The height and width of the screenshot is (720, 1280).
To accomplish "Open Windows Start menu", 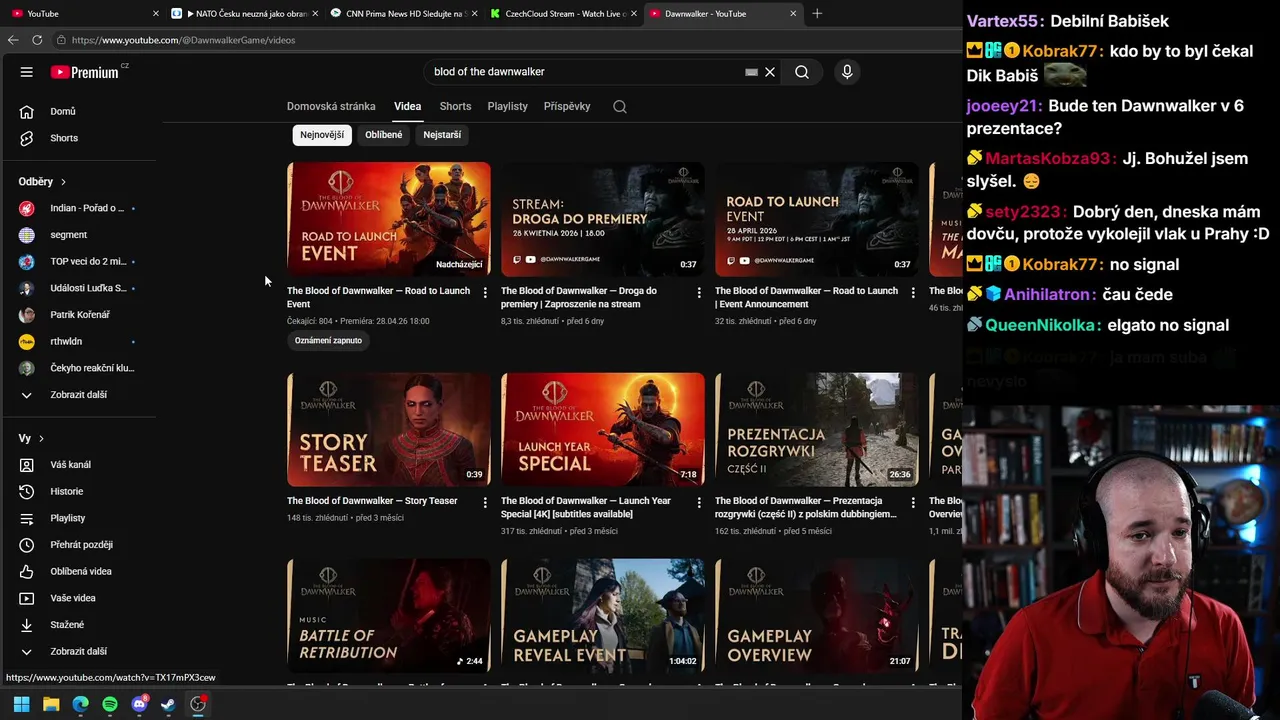I will (21, 704).
